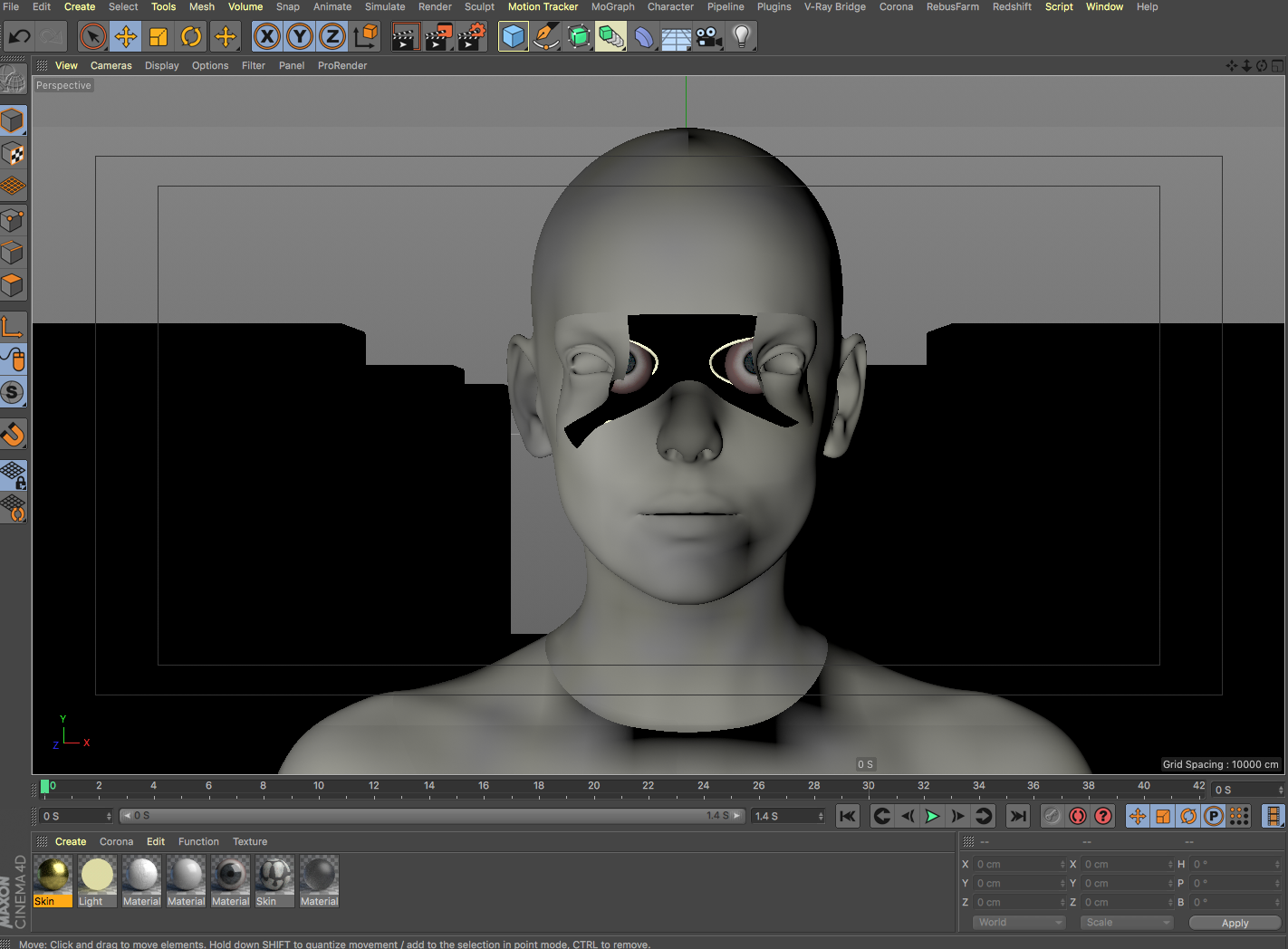
Task: Toggle the Y axis lock
Action: [300, 36]
